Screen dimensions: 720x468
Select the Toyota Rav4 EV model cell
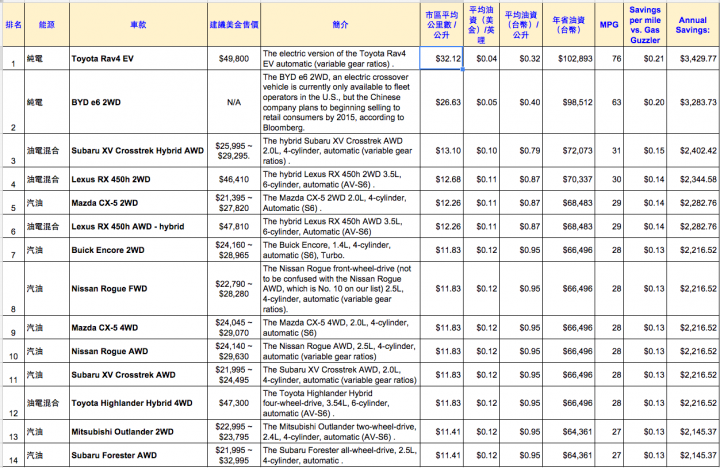pos(138,58)
